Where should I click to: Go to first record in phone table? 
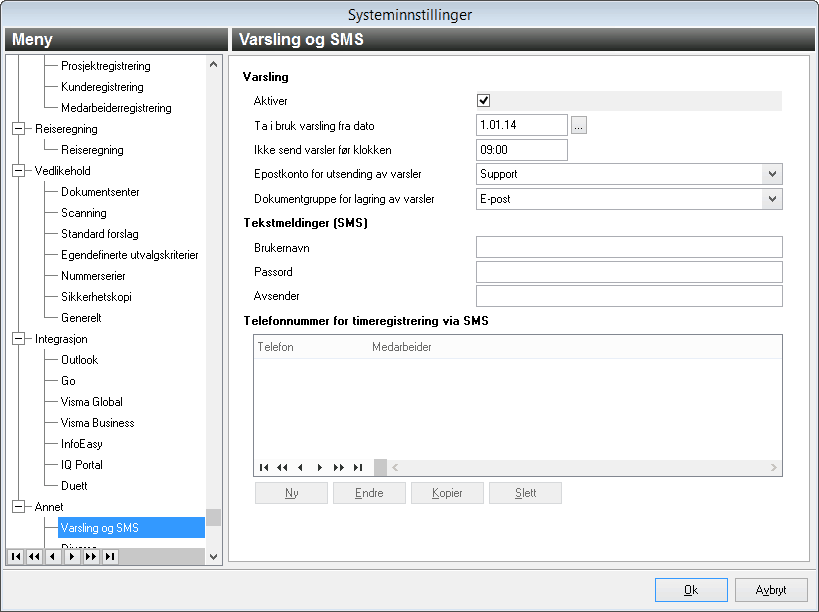click(264, 467)
